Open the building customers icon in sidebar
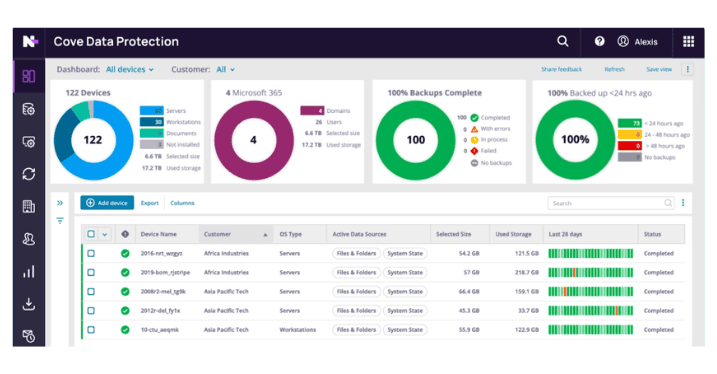The image size is (717, 374). click(x=29, y=206)
